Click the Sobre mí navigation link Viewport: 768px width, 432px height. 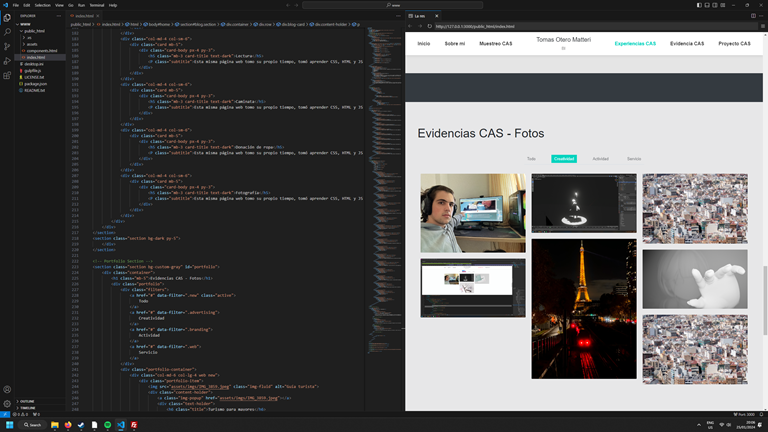click(x=455, y=44)
